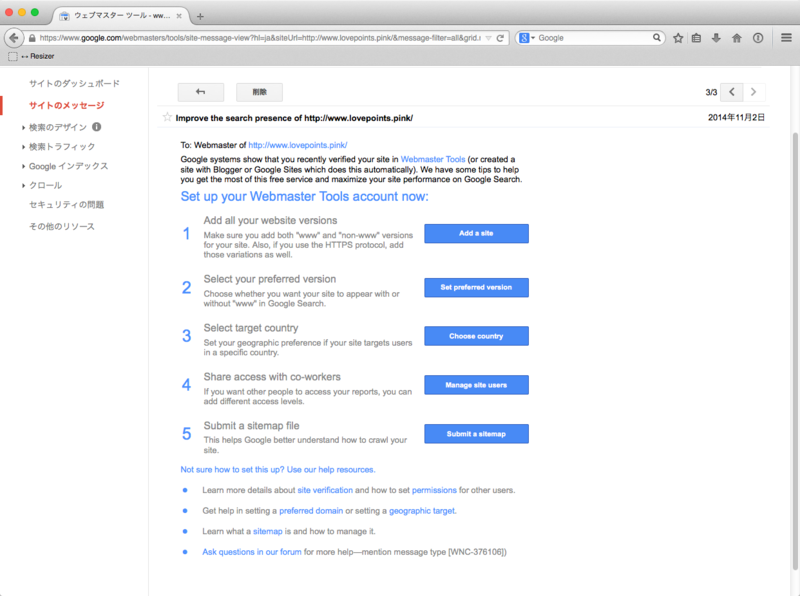Open the browser hamburger menu

(x=786, y=38)
